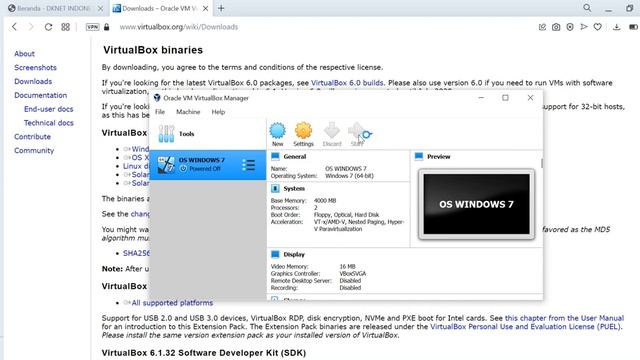Click the OS WINDOWS 7 machine icon

click(166, 165)
